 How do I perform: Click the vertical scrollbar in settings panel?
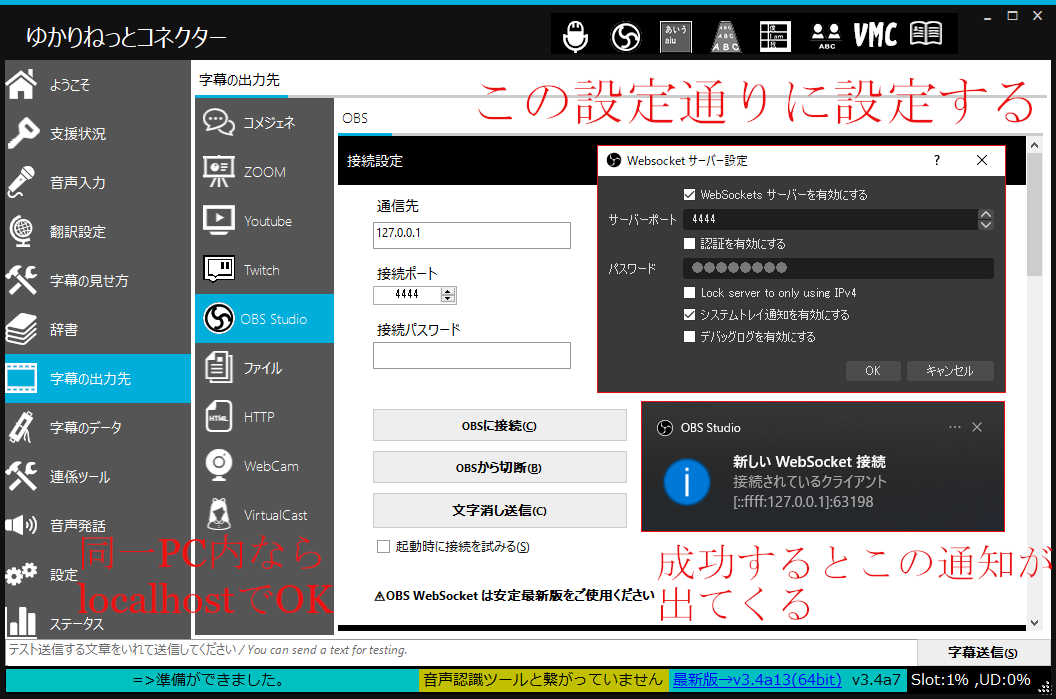(x=1034, y=215)
